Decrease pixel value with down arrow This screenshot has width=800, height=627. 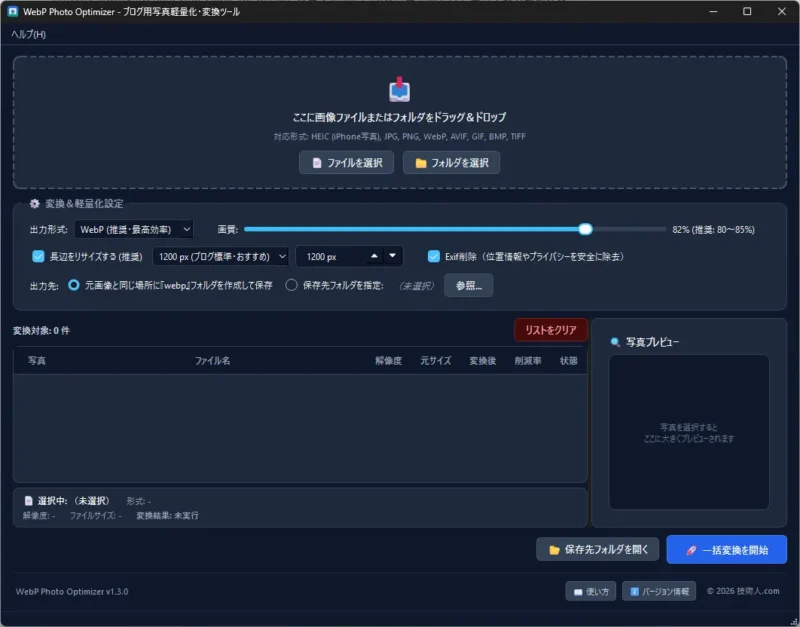392,256
